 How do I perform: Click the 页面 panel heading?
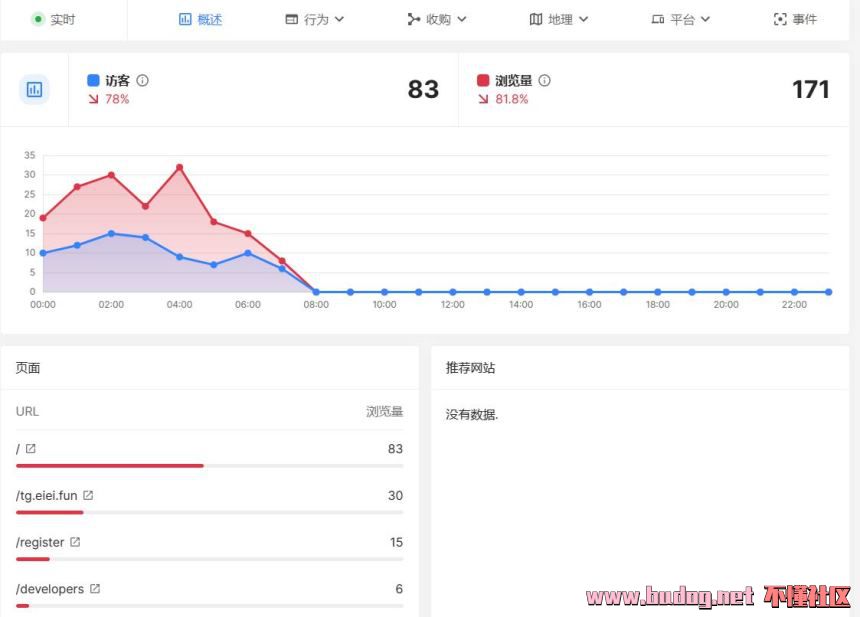(28, 368)
